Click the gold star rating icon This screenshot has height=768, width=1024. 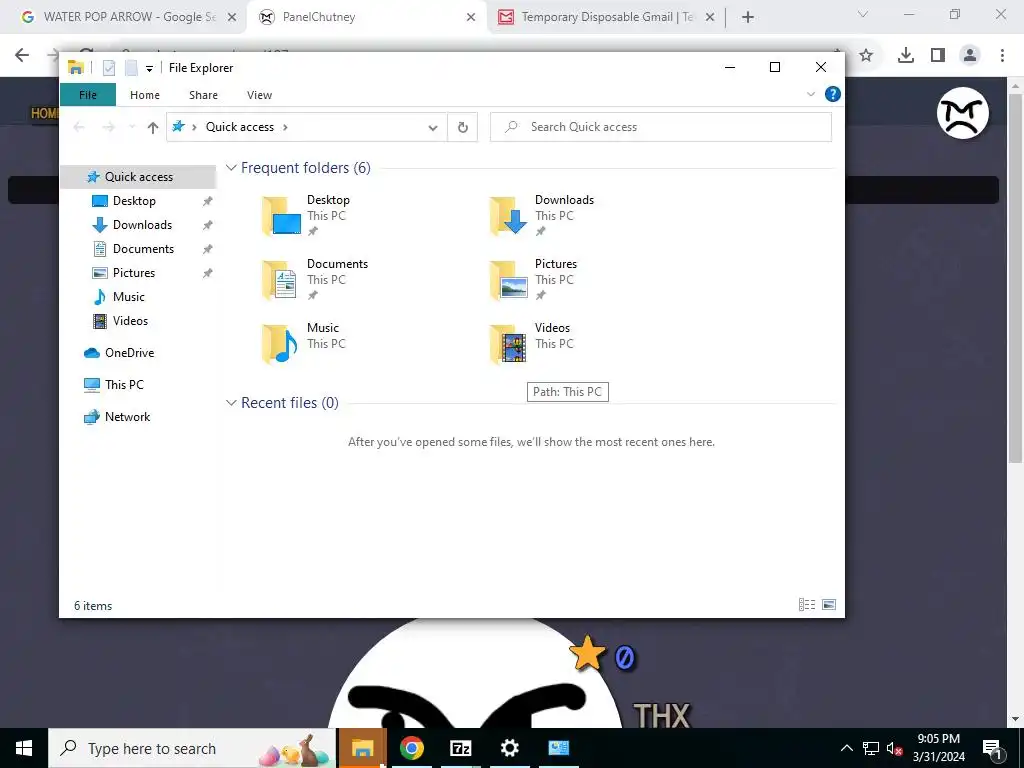click(586, 653)
